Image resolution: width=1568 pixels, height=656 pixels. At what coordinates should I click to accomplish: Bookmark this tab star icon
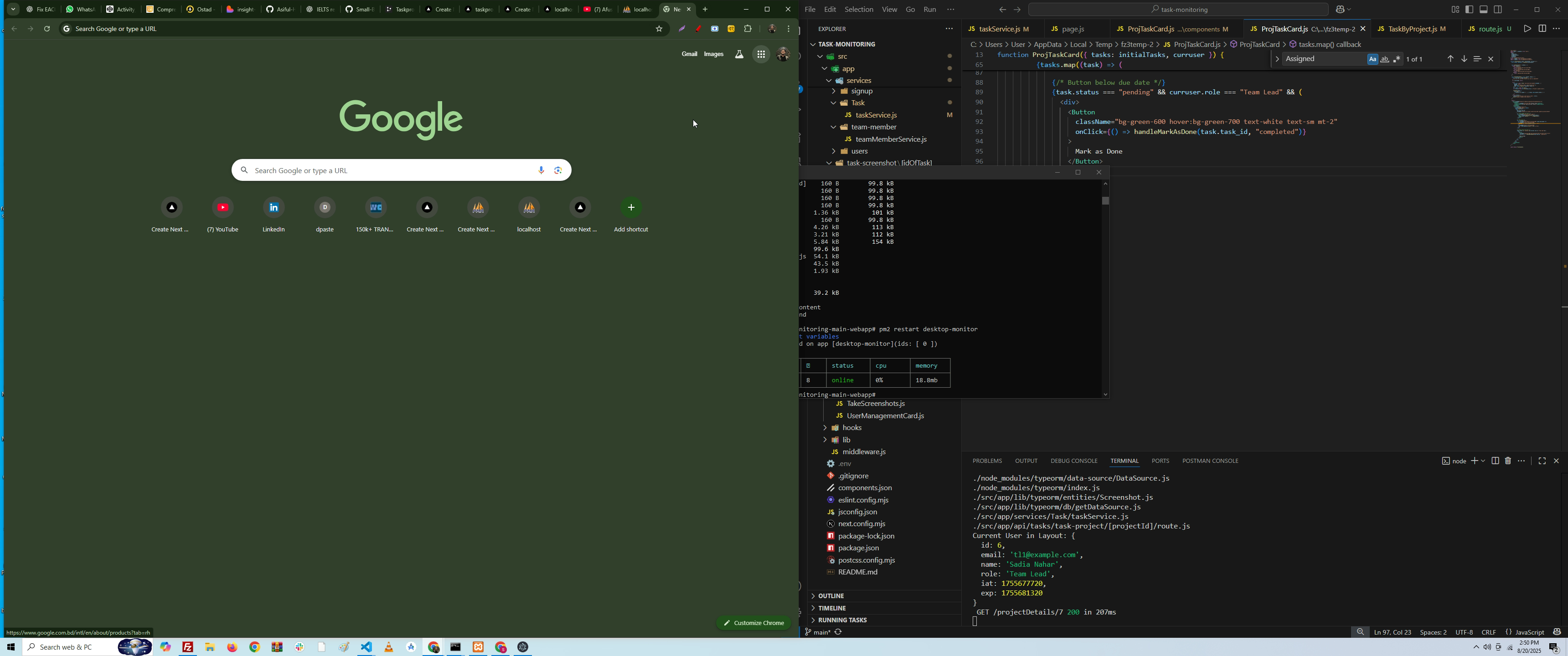pyautogui.click(x=659, y=29)
